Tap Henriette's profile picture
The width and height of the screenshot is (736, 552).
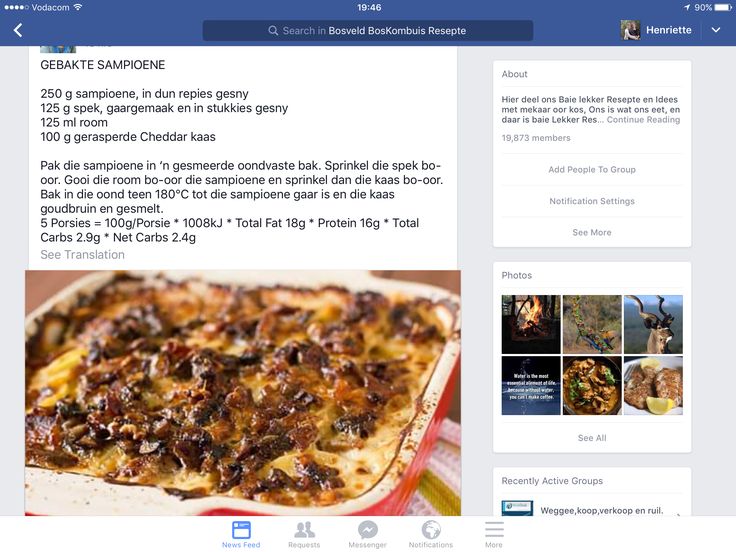630,30
